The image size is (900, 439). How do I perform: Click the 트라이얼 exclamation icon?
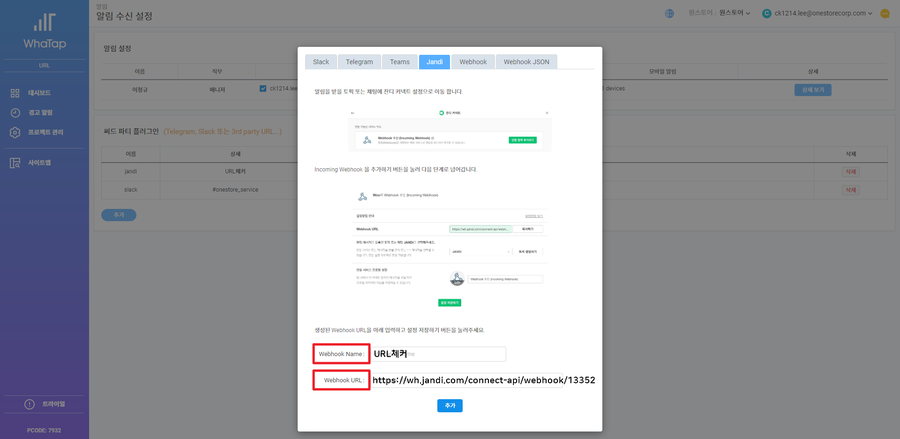tap(30, 403)
